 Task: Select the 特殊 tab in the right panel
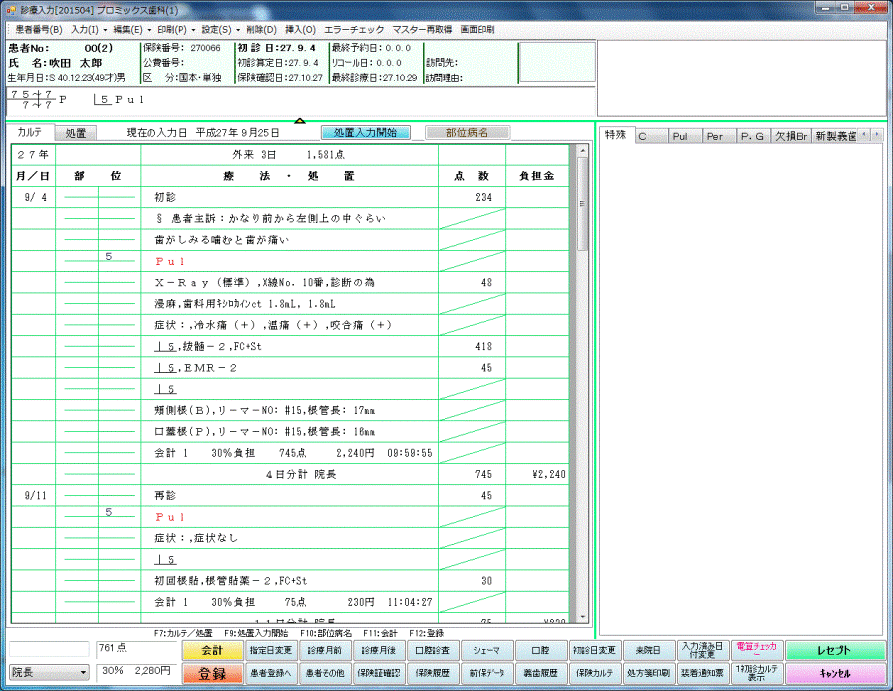[616, 135]
